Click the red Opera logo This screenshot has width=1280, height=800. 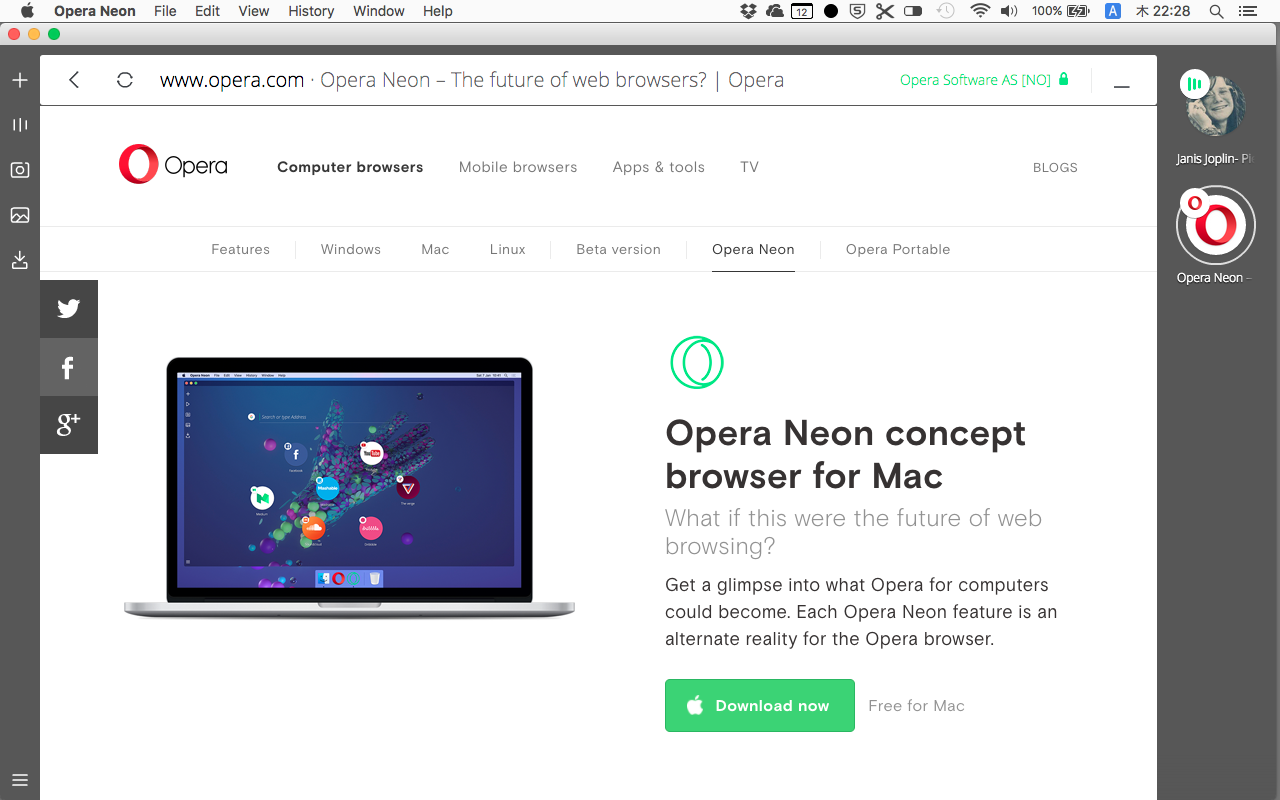pyautogui.click(x=173, y=165)
